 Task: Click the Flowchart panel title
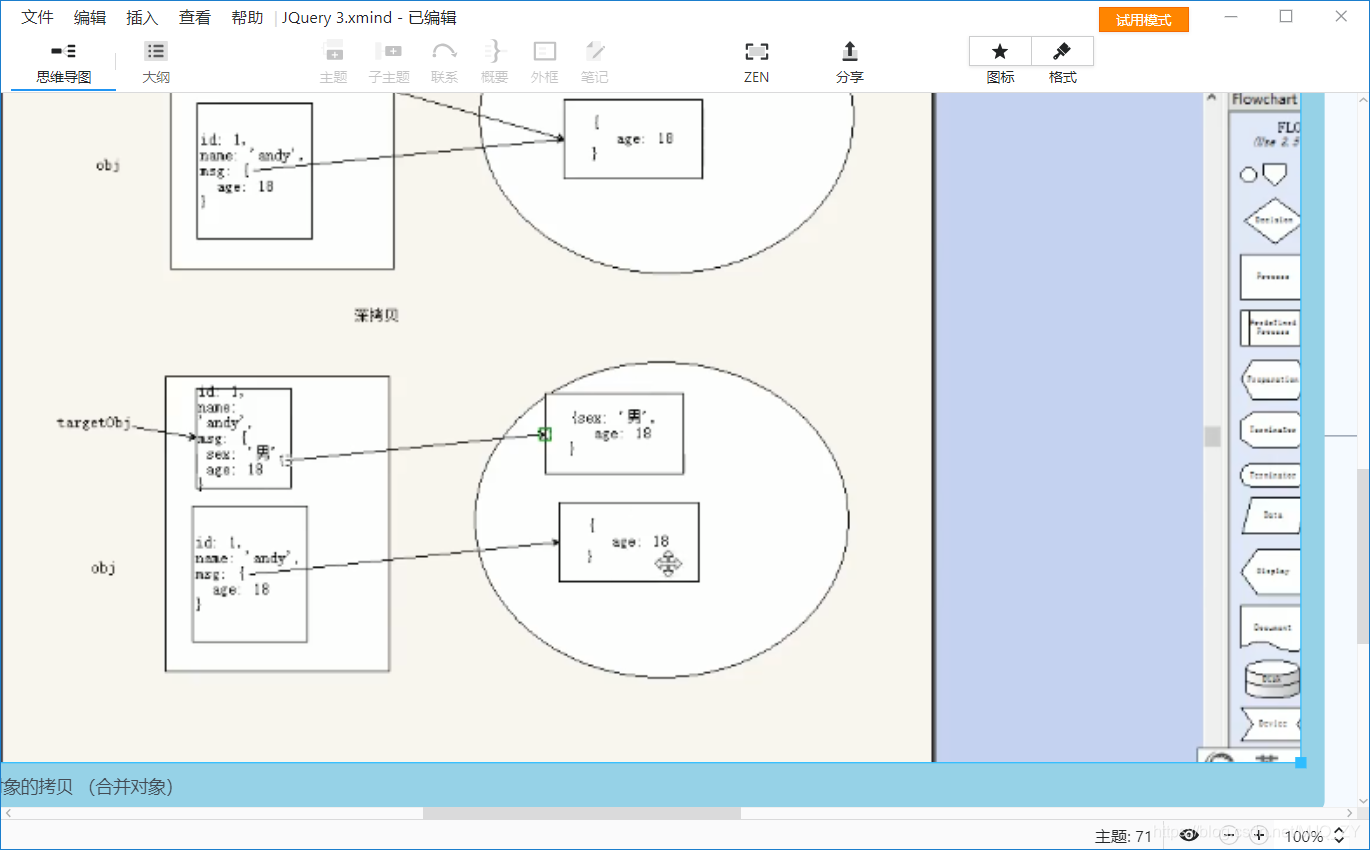pyautogui.click(x=1264, y=100)
